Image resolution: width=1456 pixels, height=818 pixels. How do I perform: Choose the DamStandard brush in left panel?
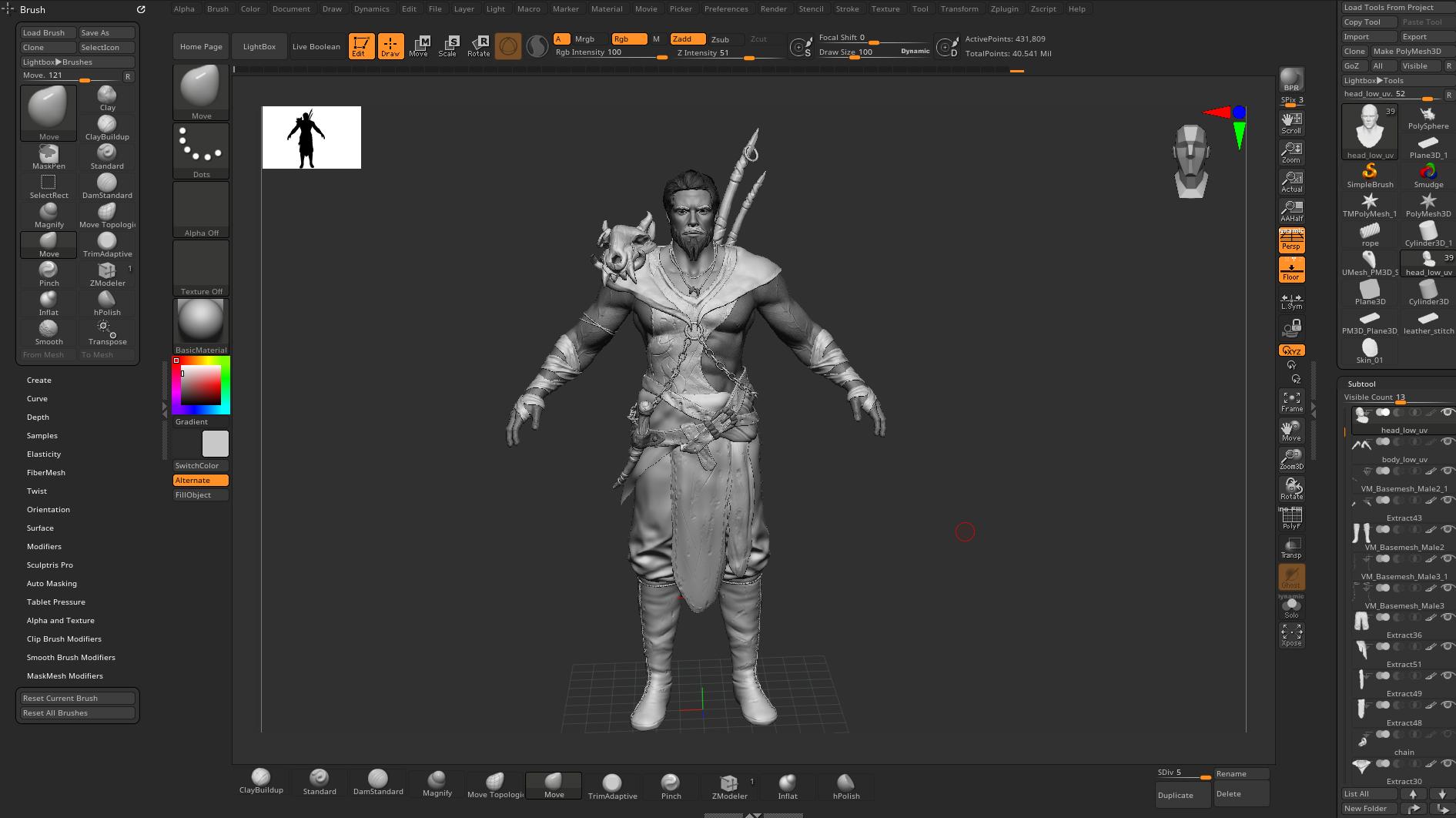[x=107, y=186]
